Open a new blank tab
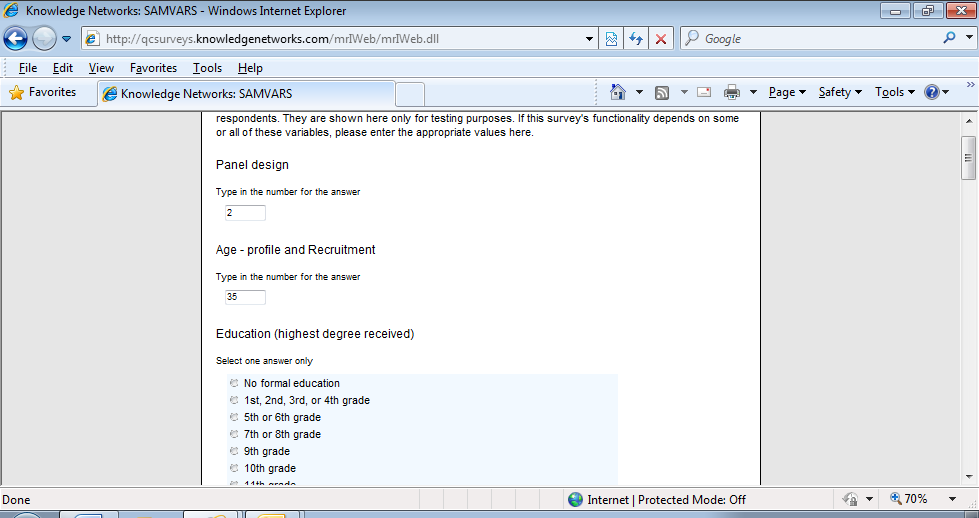Image resolution: width=979 pixels, height=518 pixels. click(410, 94)
